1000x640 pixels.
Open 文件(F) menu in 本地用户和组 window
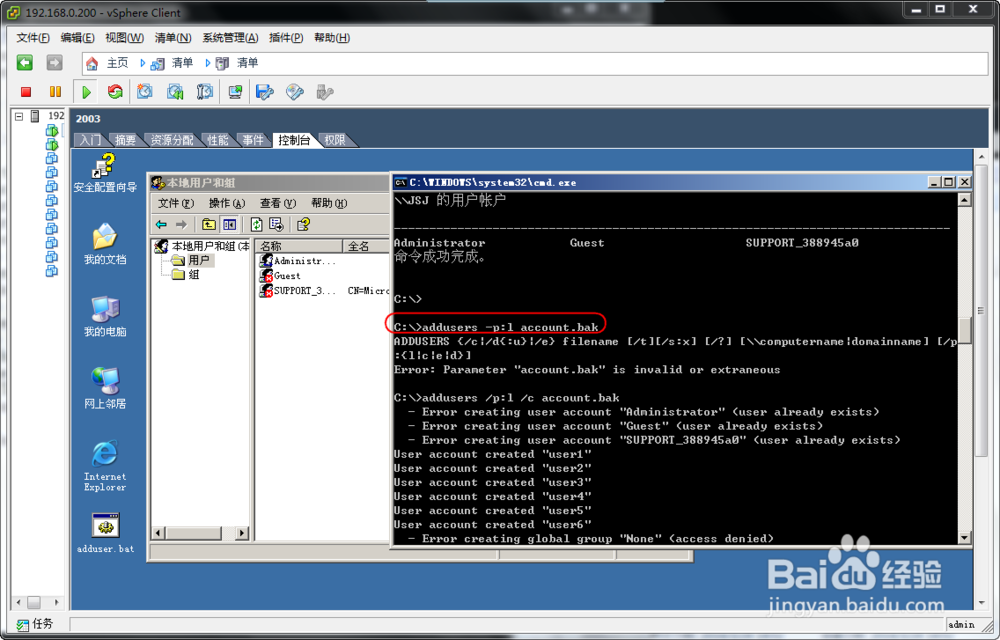(175, 203)
